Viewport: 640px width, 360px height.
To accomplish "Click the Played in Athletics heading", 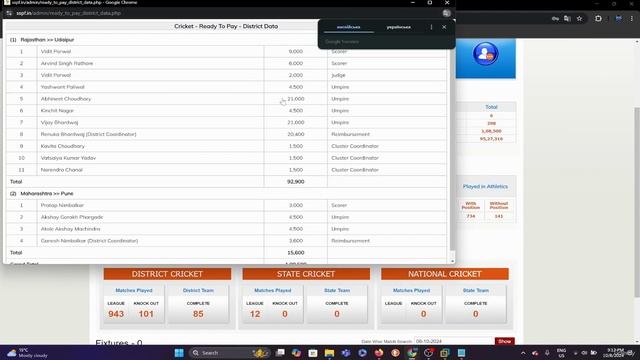I will (485, 186).
